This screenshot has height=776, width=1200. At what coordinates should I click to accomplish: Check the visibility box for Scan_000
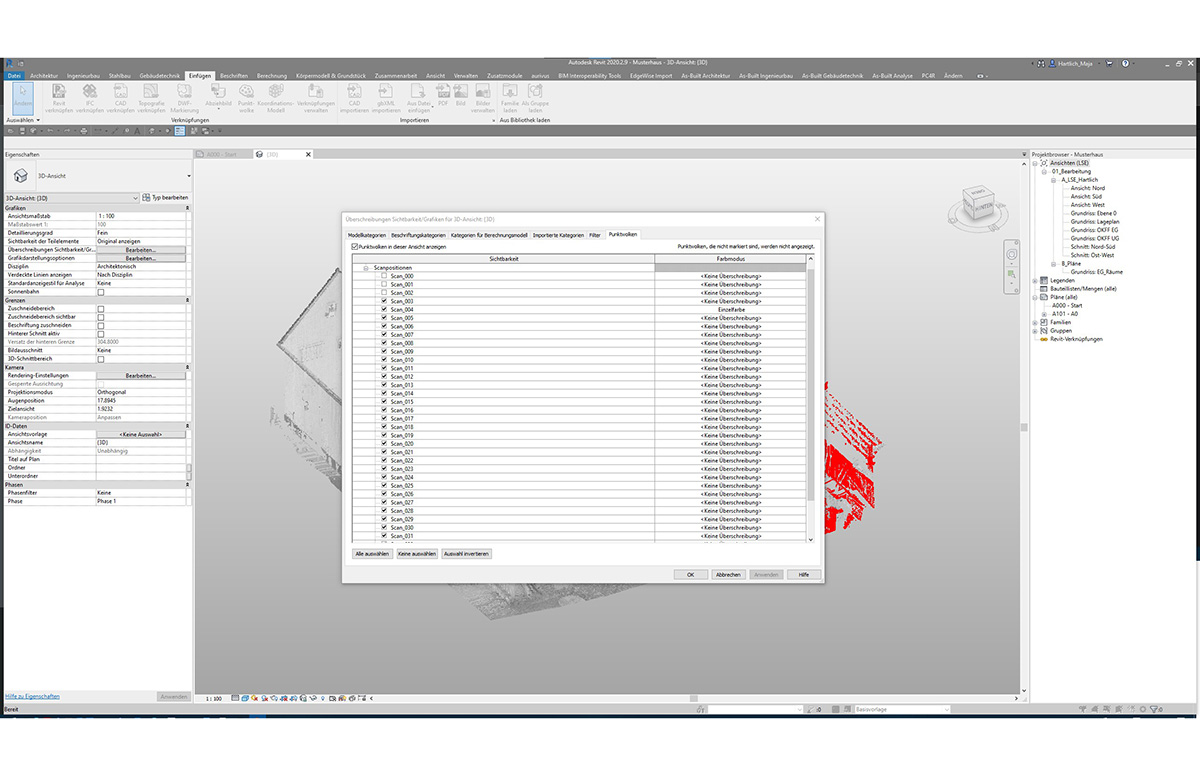point(383,276)
